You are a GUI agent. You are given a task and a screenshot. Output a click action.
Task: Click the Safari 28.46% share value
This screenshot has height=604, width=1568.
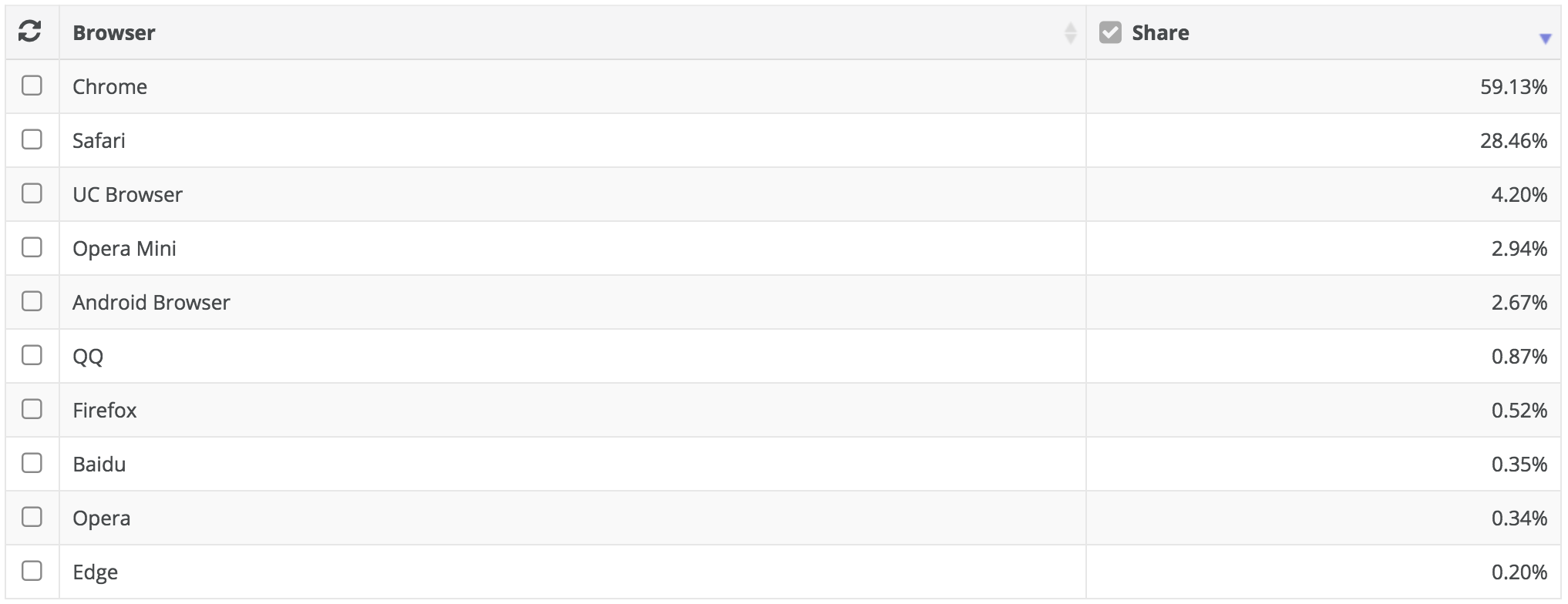pos(1513,141)
